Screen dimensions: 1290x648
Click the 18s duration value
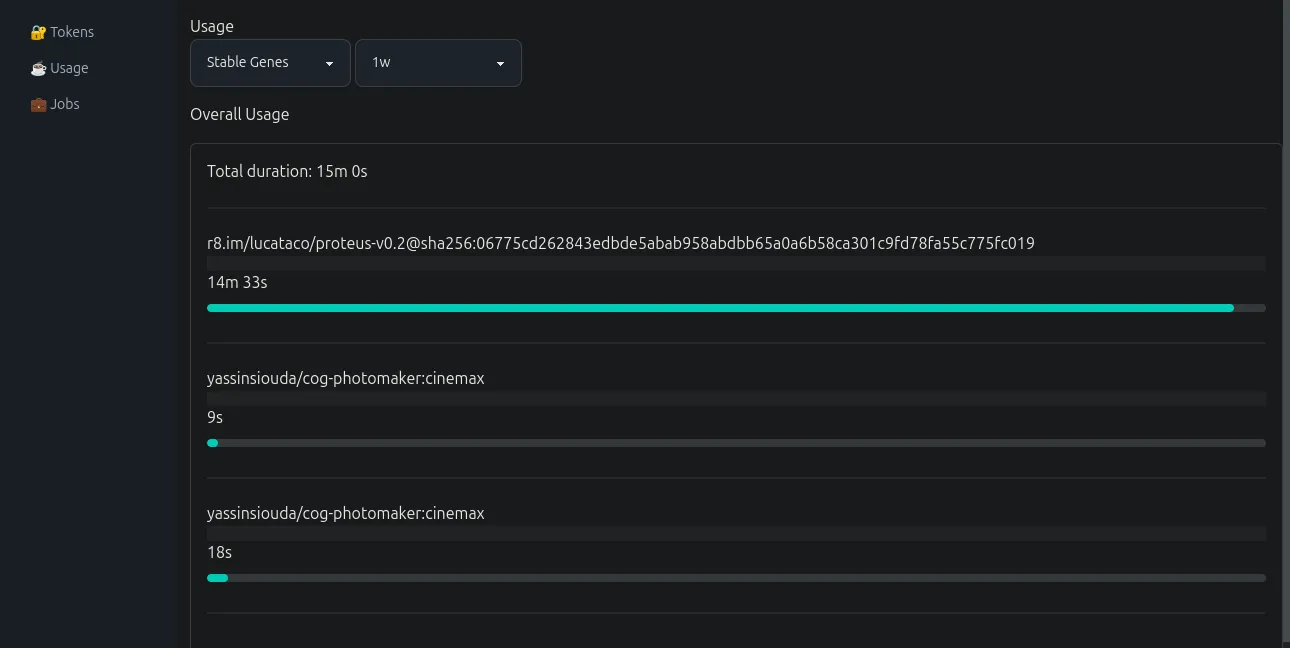click(219, 552)
